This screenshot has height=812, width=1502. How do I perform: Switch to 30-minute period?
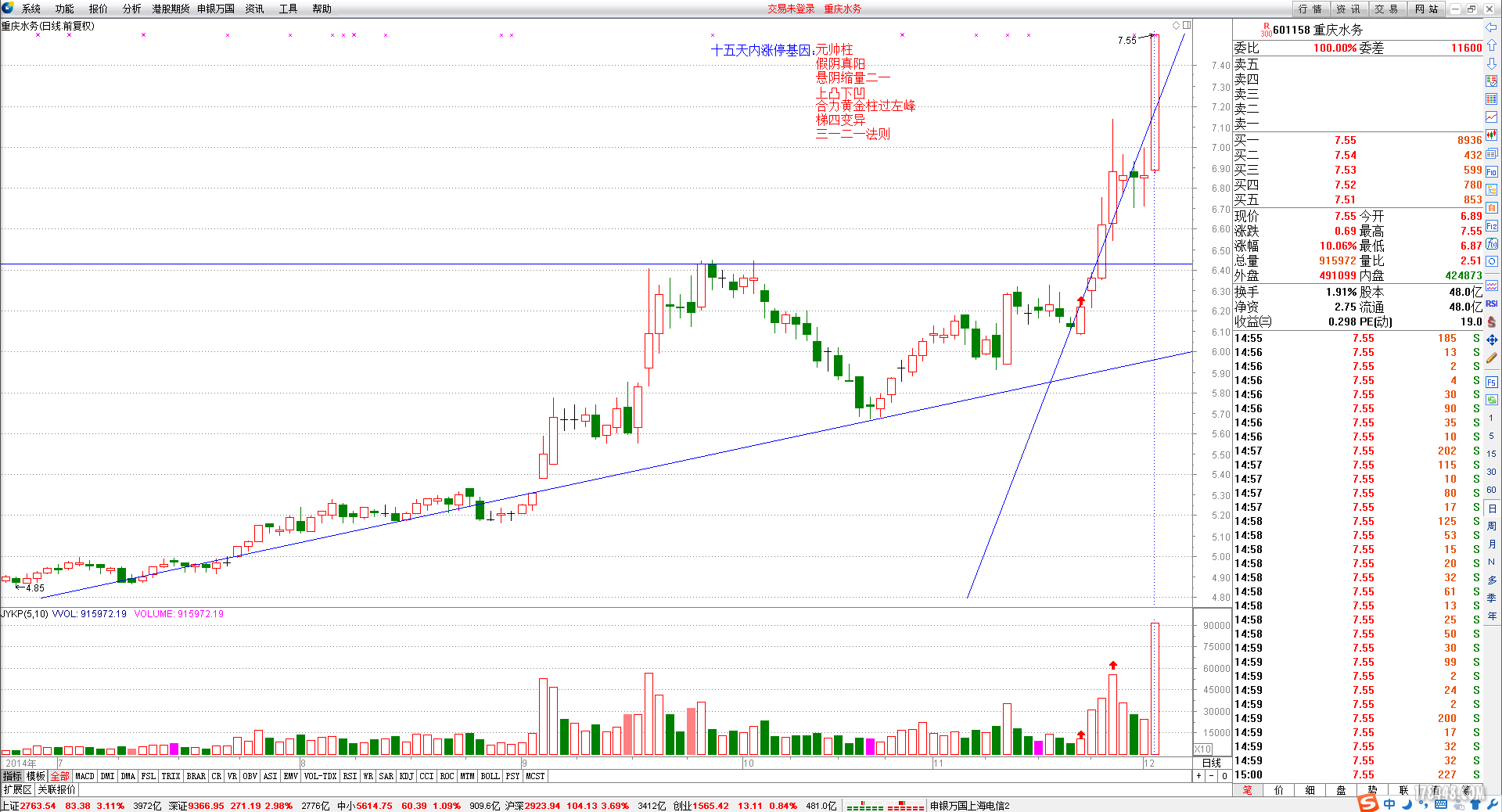click(x=1491, y=472)
